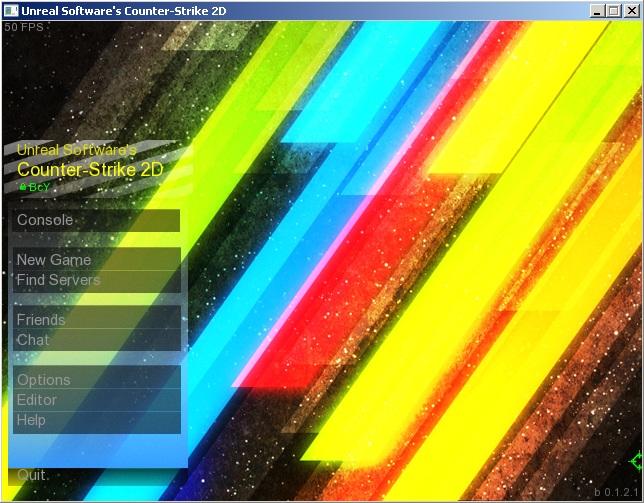Maximize the Counter-Strike 2D window

click(614, 11)
